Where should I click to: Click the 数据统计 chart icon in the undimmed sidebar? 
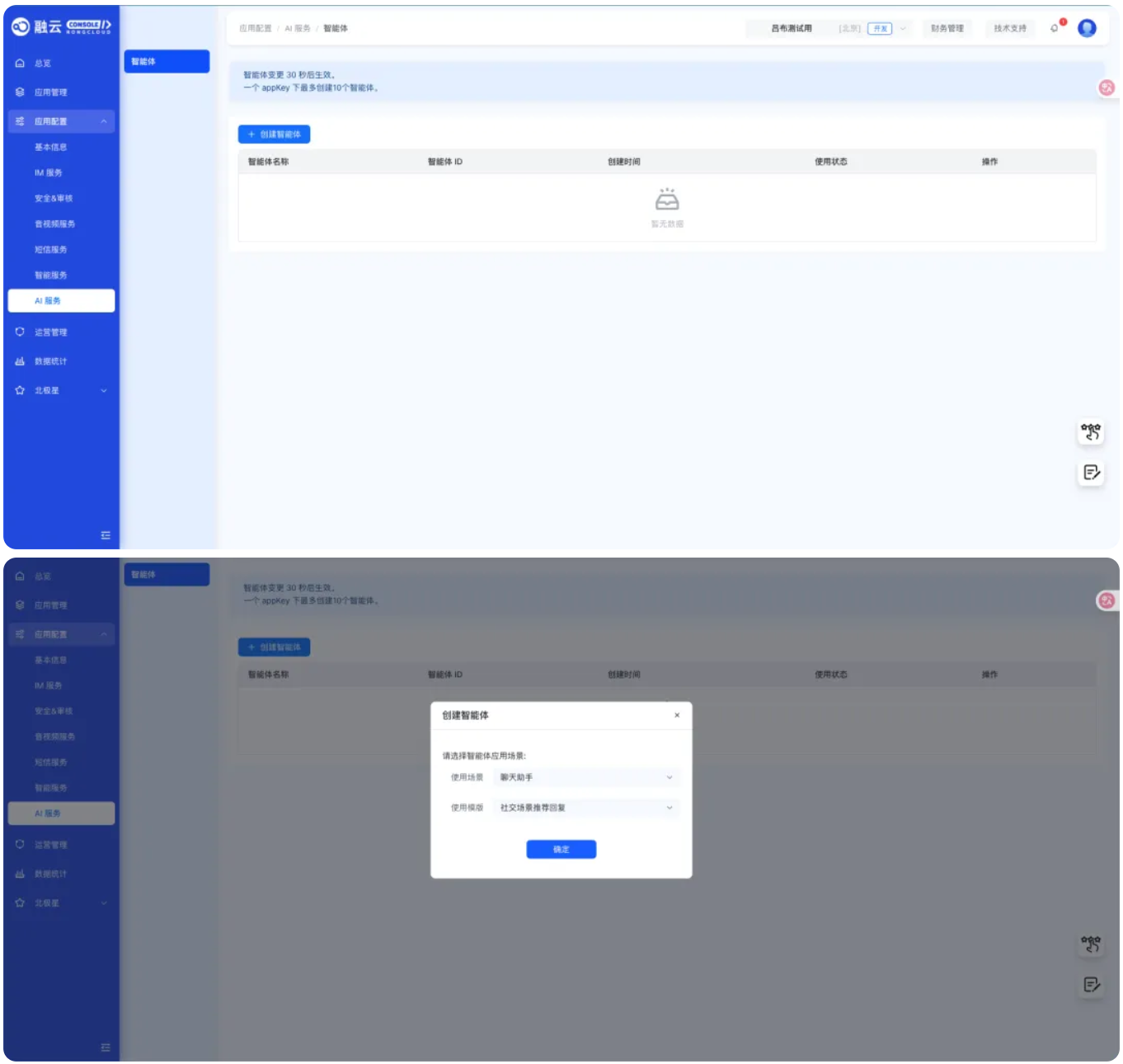click(20, 361)
